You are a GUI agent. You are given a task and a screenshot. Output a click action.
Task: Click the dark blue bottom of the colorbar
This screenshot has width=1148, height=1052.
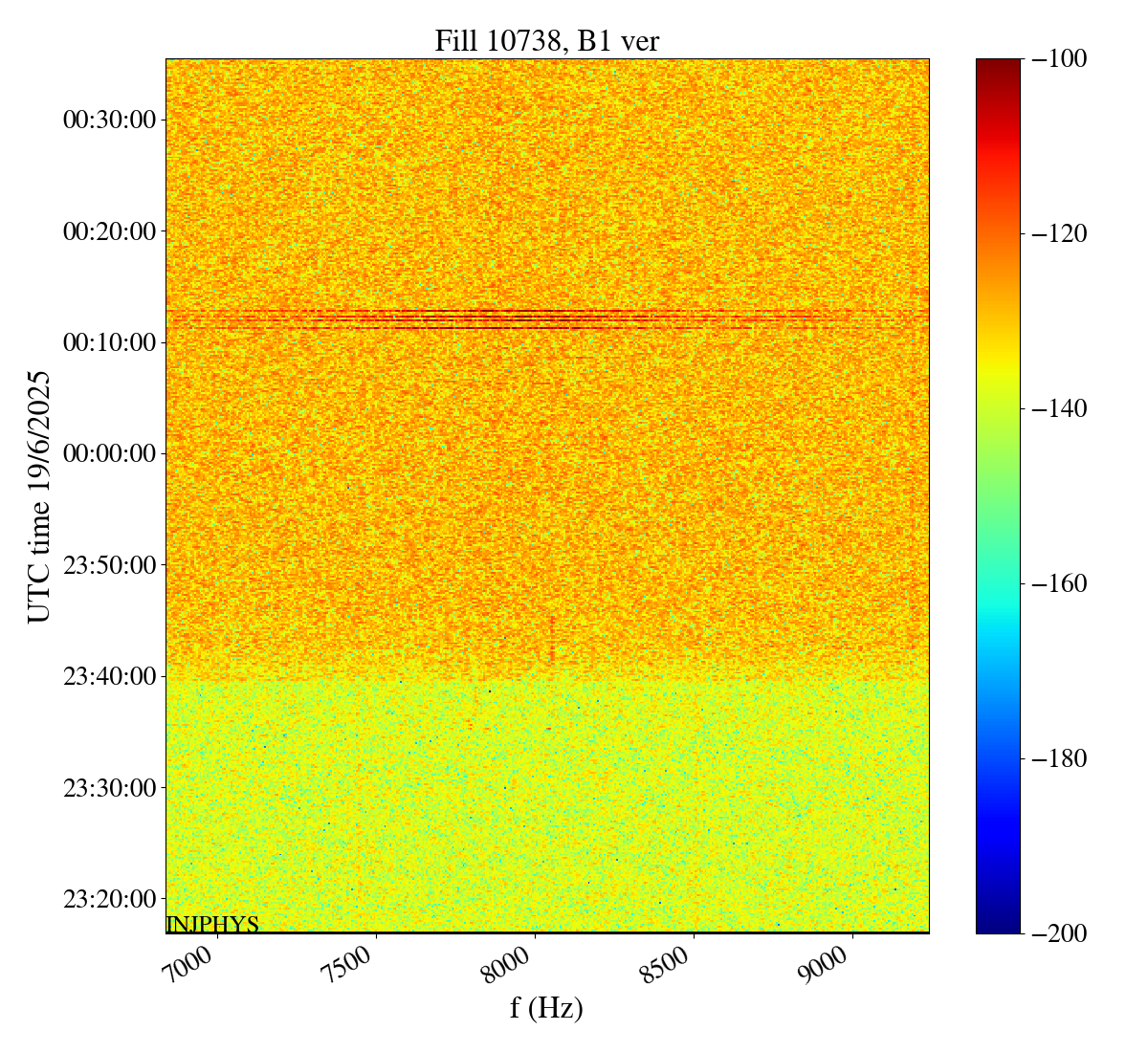pyautogui.click(x=998, y=926)
